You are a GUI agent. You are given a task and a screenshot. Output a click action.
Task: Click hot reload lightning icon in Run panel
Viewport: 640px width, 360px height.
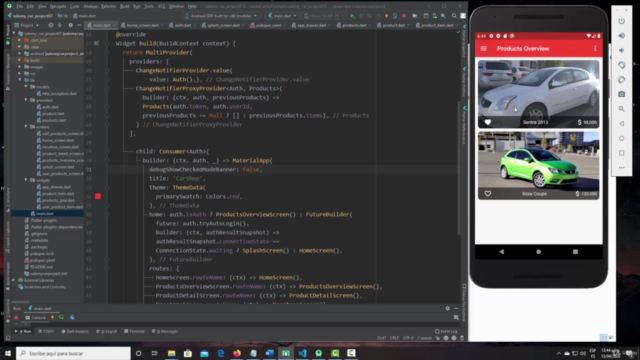tap(52, 318)
